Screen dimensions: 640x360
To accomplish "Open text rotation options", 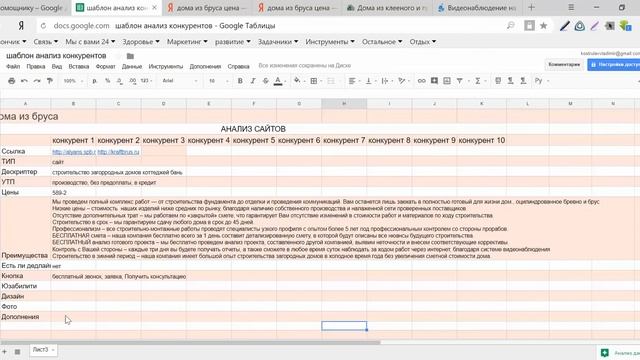I will pos(402,81).
